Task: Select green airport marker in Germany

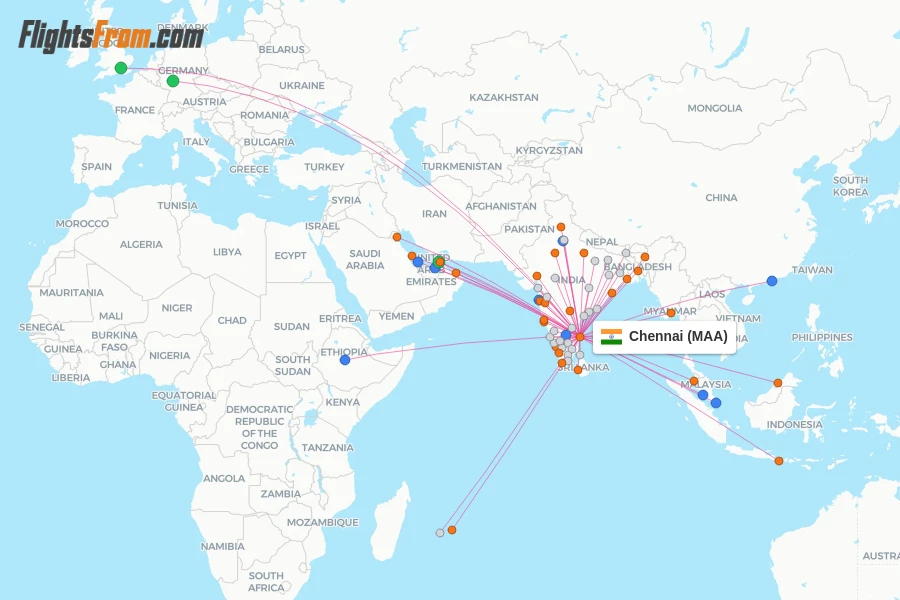Action: [x=173, y=82]
